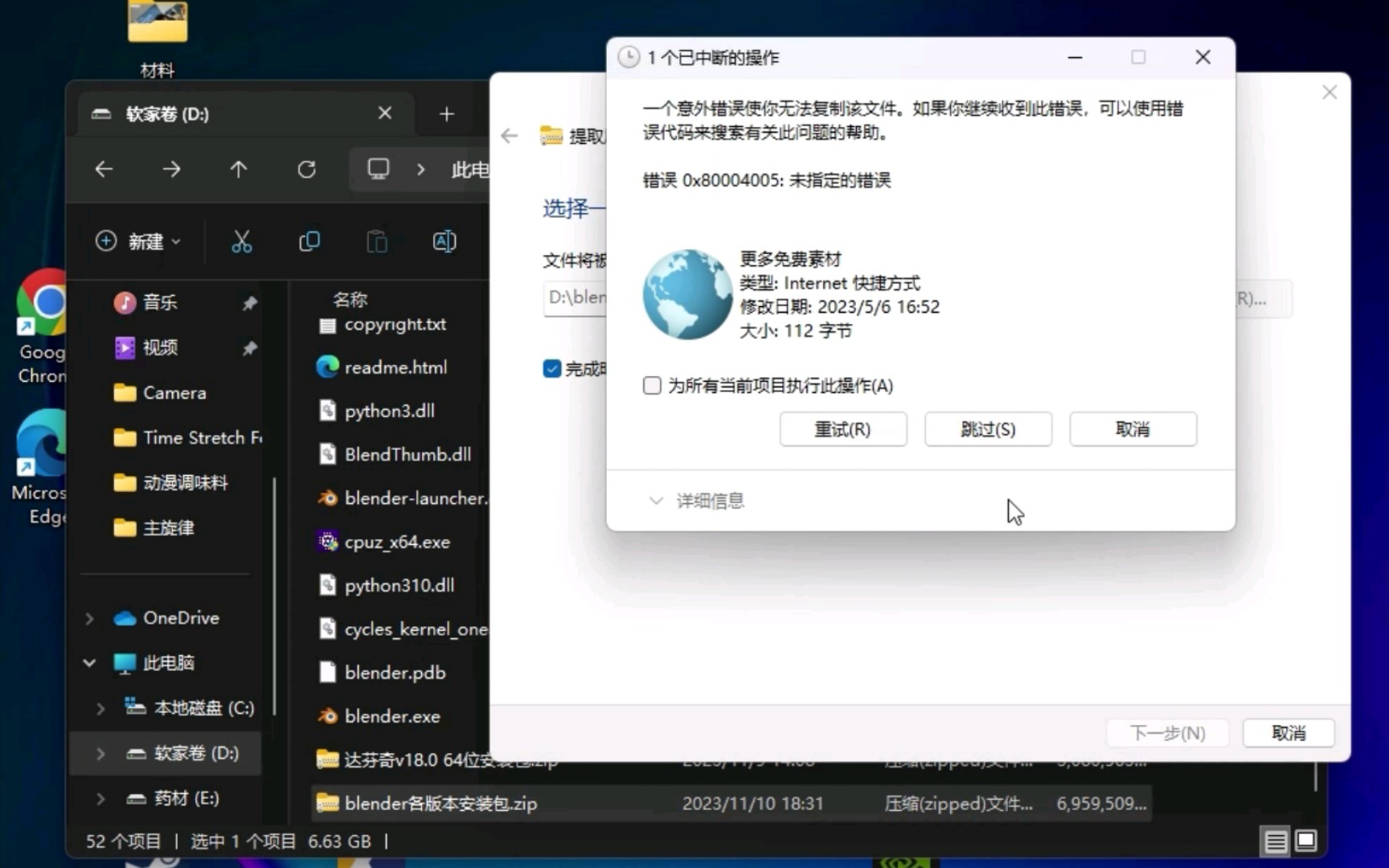Click the Rename icon in toolbar

(x=444, y=241)
